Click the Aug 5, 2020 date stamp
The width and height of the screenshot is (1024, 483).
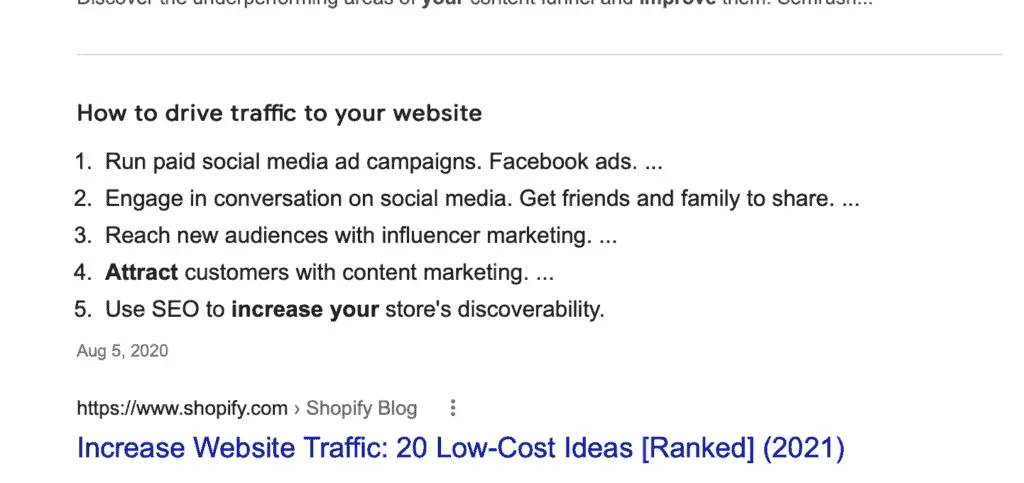click(x=123, y=351)
